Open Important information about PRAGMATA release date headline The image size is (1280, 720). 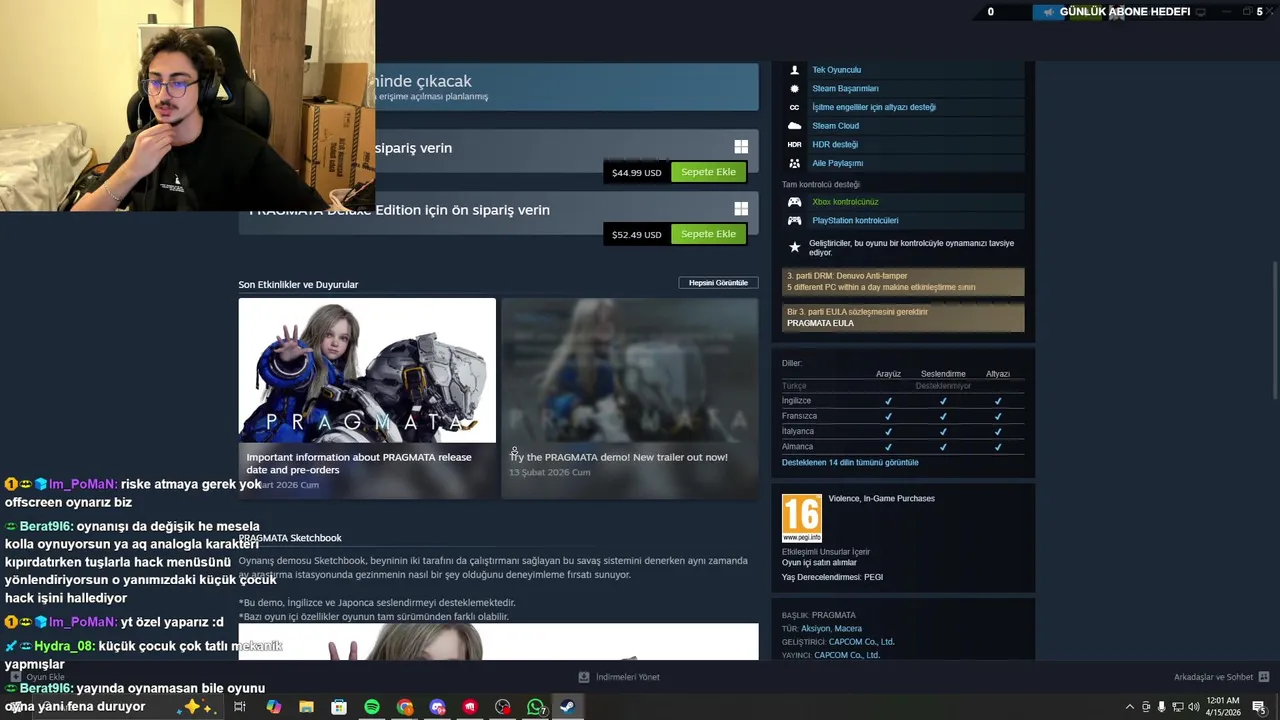point(359,463)
